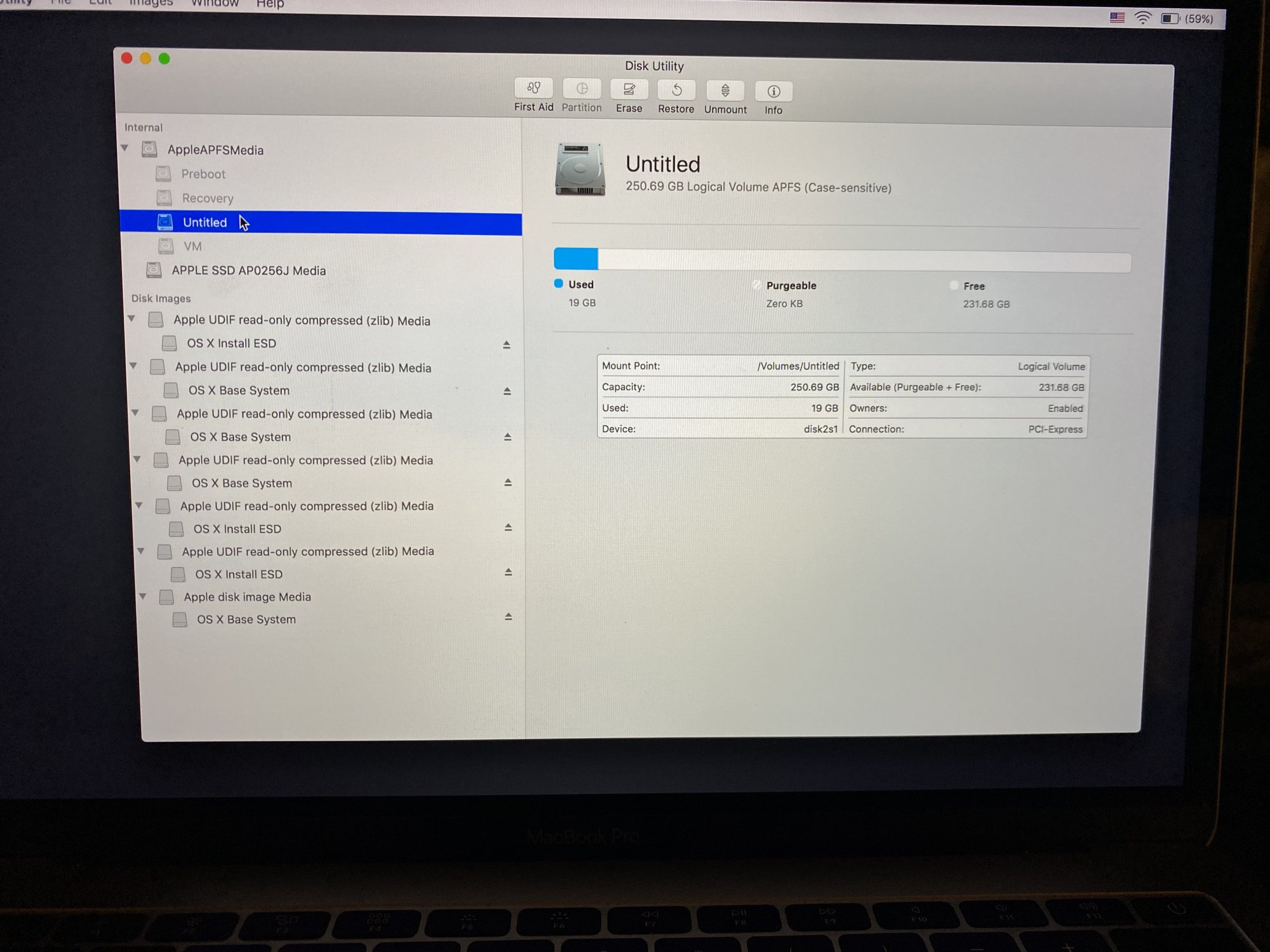Click the battery status icon

[x=1170, y=18]
